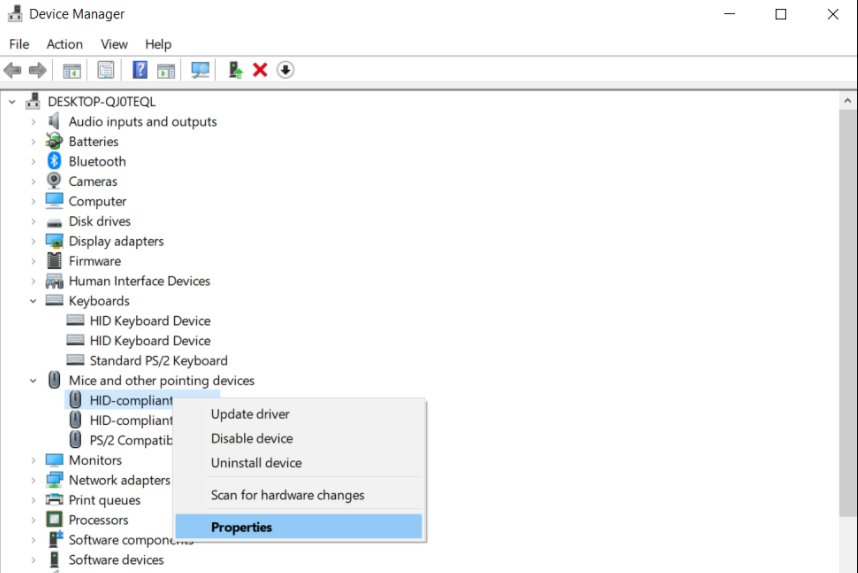Image resolution: width=858 pixels, height=573 pixels.
Task: Click the Help question mark toolbar icon
Action: tap(140, 70)
